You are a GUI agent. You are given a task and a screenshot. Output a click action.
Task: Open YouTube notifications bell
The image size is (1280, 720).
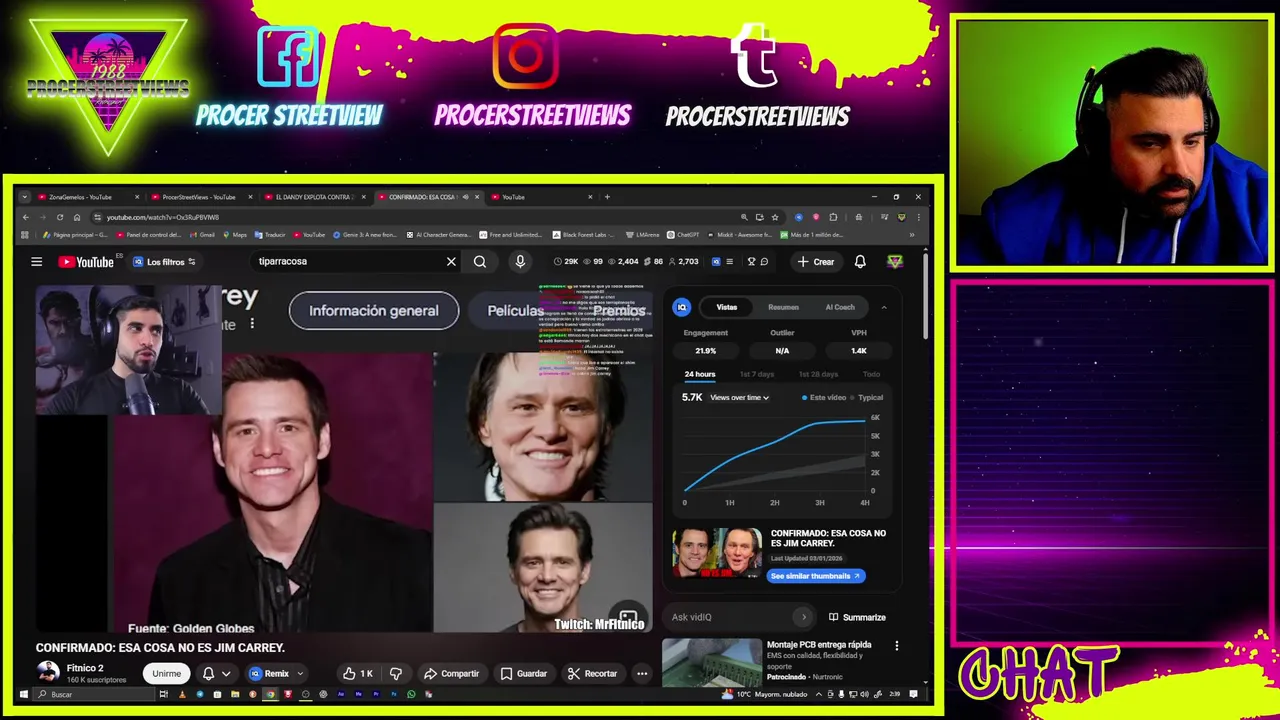(860, 262)
